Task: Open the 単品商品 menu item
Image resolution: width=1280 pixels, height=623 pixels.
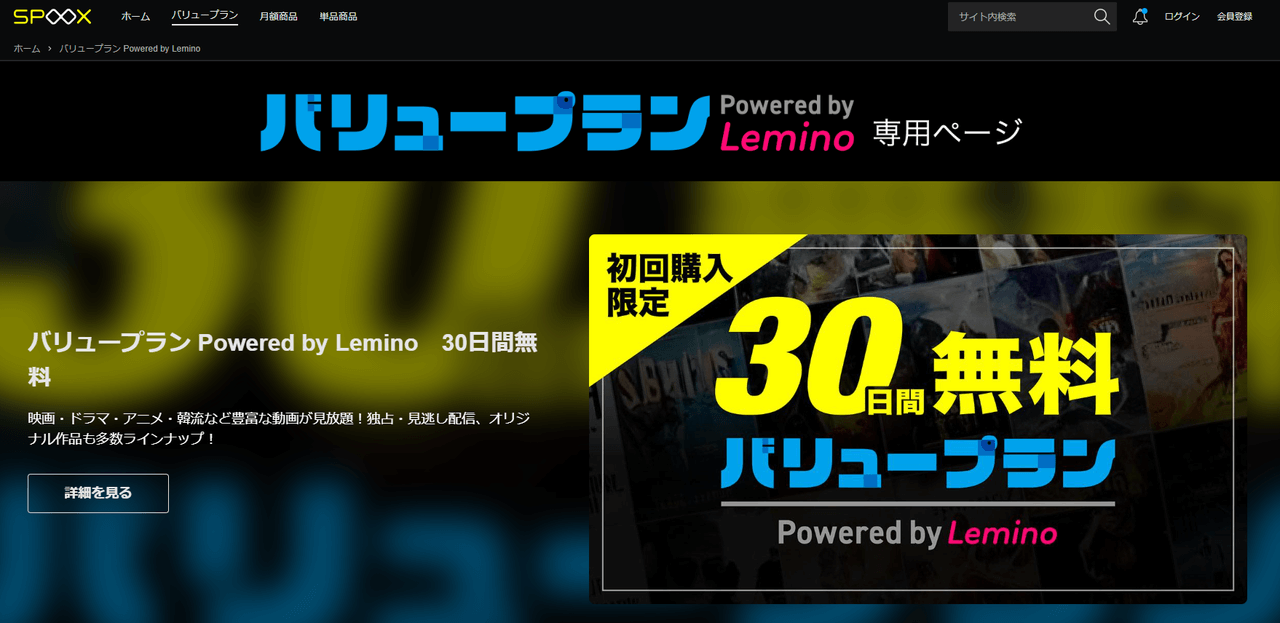Action: (338, 16)
